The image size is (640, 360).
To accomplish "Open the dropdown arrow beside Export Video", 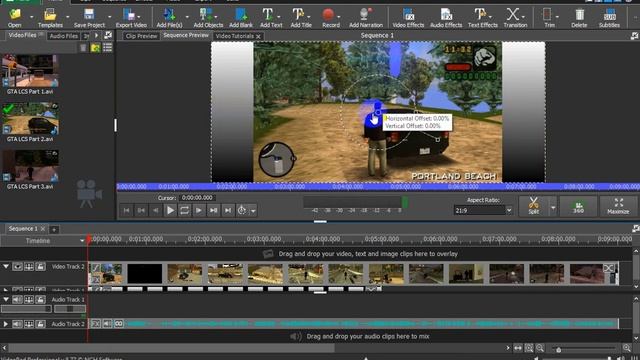I will 139,16.
